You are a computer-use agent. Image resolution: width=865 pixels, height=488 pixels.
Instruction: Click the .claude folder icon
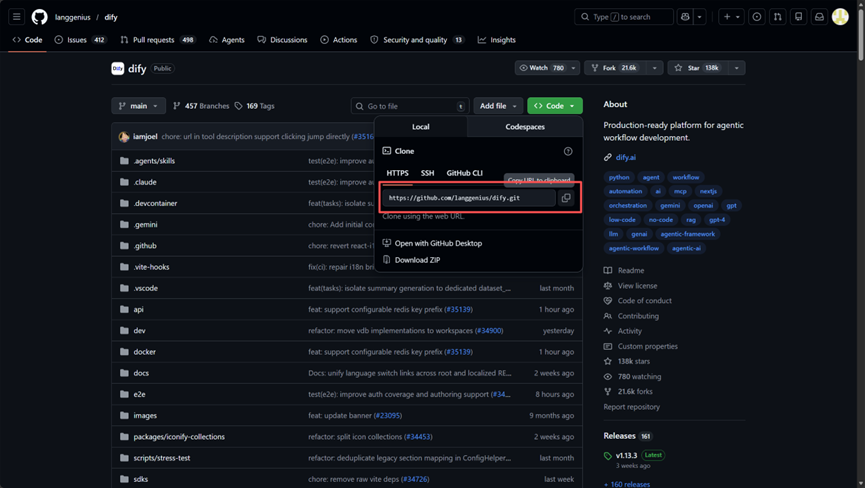coord(124,182)
